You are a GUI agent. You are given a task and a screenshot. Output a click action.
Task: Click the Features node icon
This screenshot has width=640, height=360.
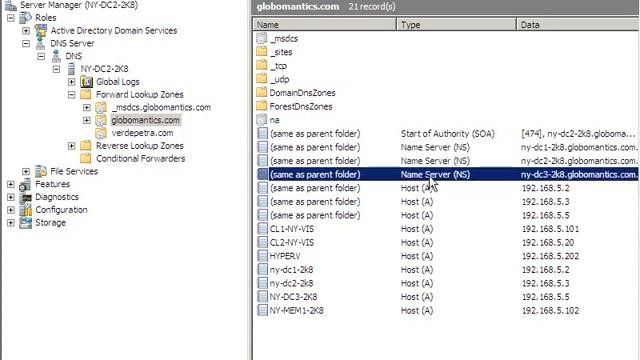(x=26, y=184)
